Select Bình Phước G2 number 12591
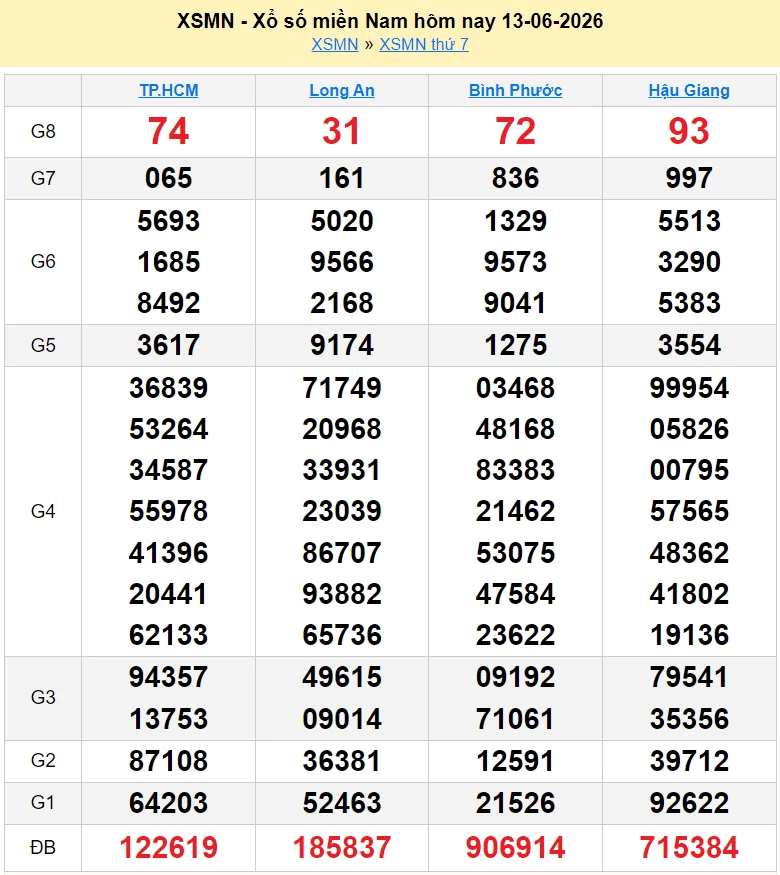Image resolution: width=780 pixels, height=875 pixels. click(516, 761)
